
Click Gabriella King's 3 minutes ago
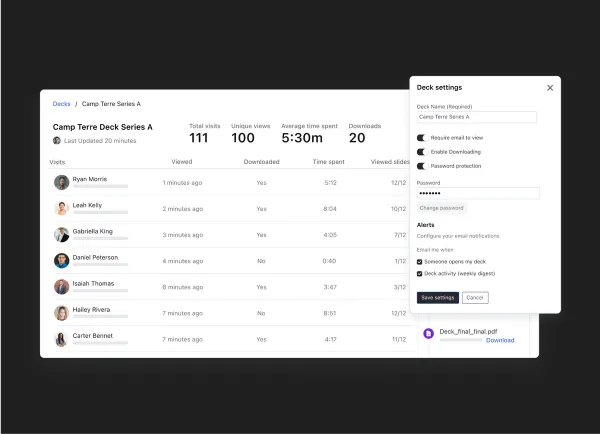183,235
